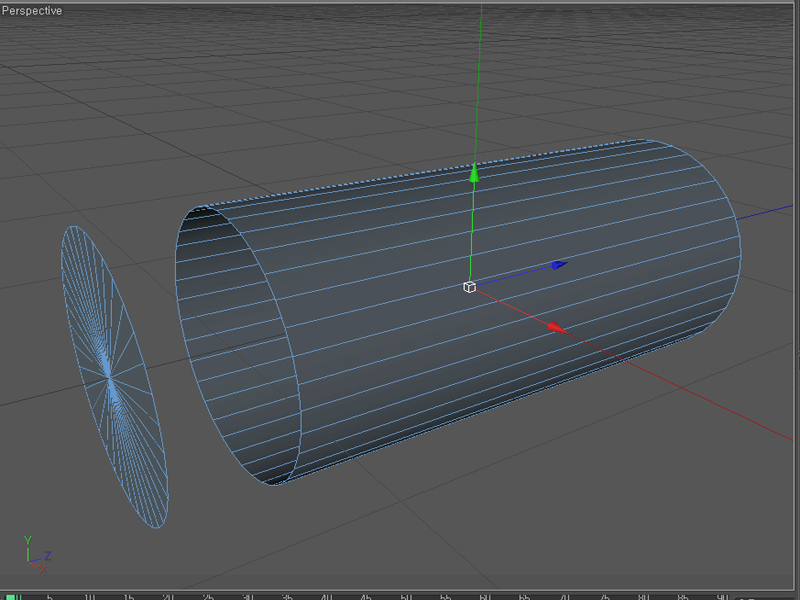The image size is (800, 600).
Task: Click the white cube at the axis origin
Action: click(469, 287)
